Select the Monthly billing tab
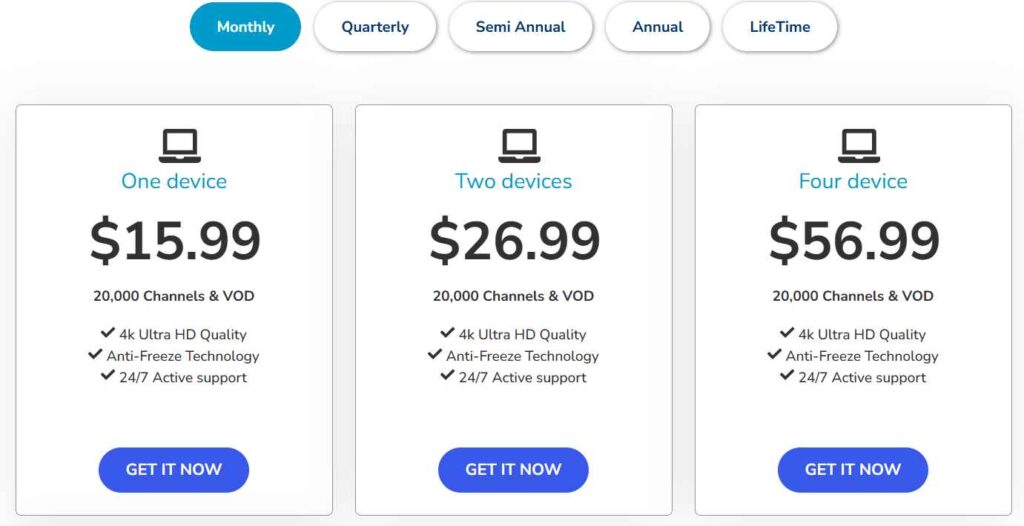Screen dimensions: 1024x526 pyautogui.click(x=245, y=27)
